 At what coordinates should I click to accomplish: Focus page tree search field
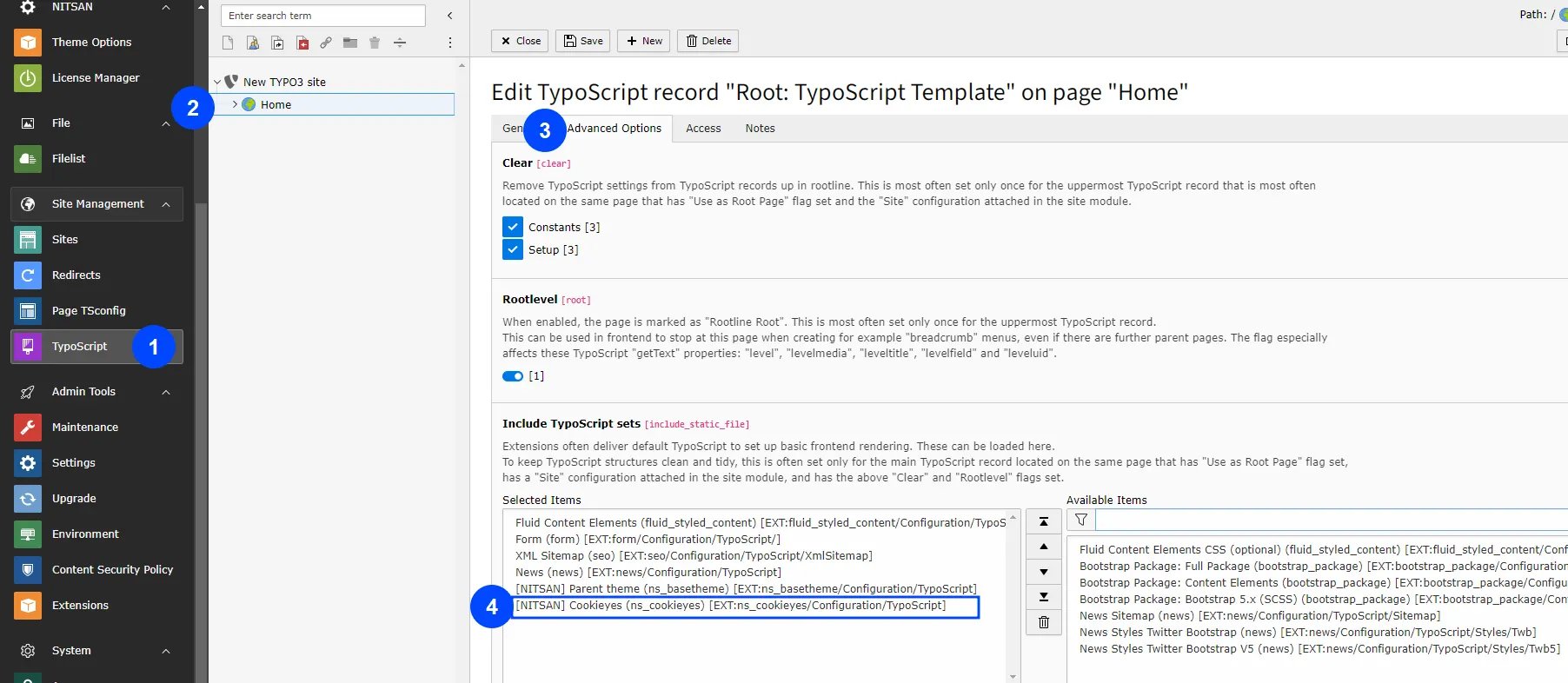tap(323, 16)
